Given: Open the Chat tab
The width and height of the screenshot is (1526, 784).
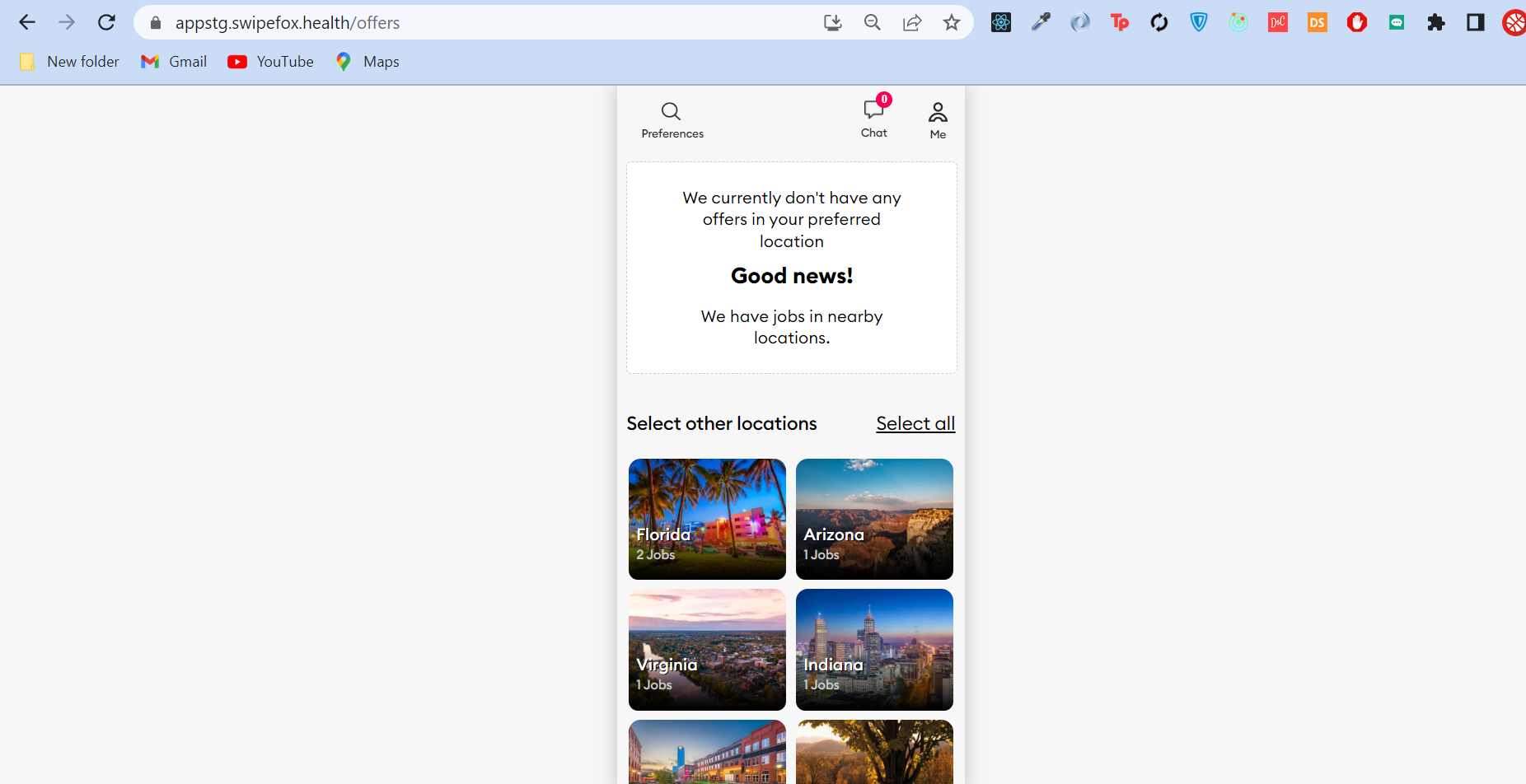Looking at the screenshot, I should (x=874, y=119).
